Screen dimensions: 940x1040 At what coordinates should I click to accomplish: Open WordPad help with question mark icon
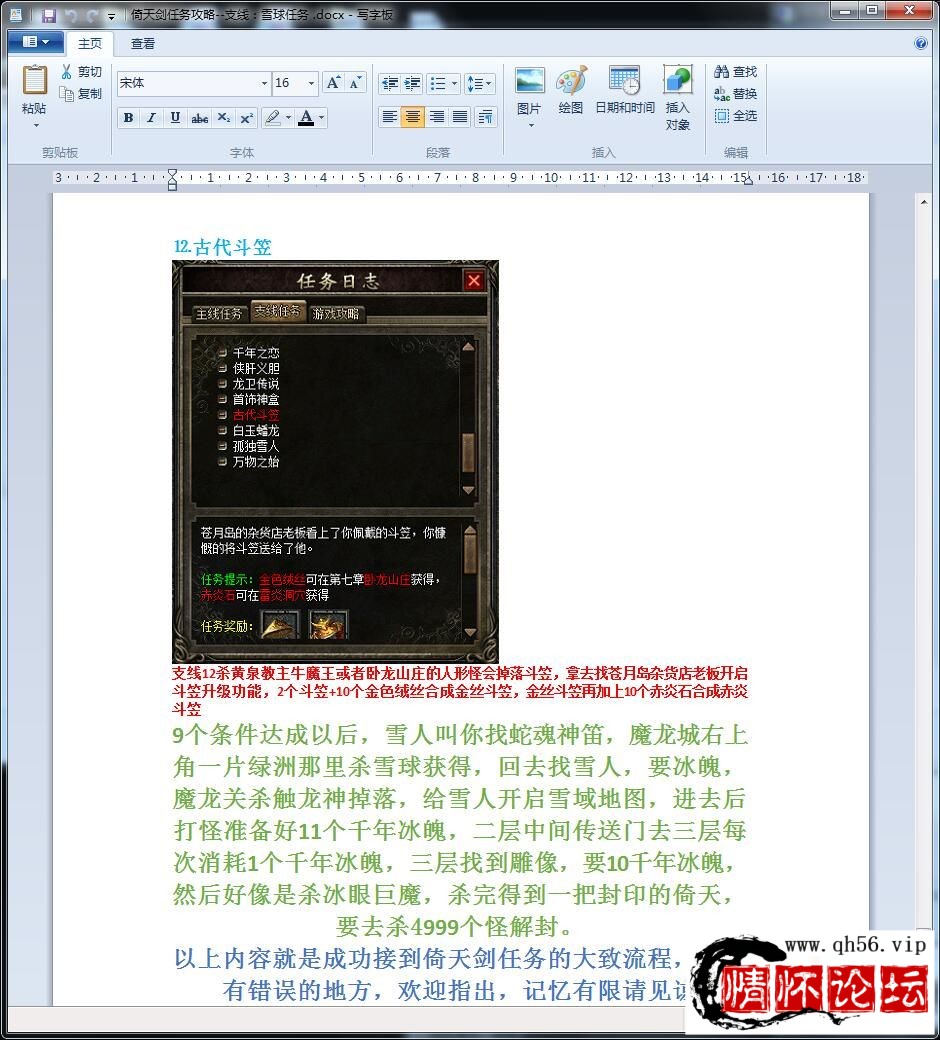921,43
